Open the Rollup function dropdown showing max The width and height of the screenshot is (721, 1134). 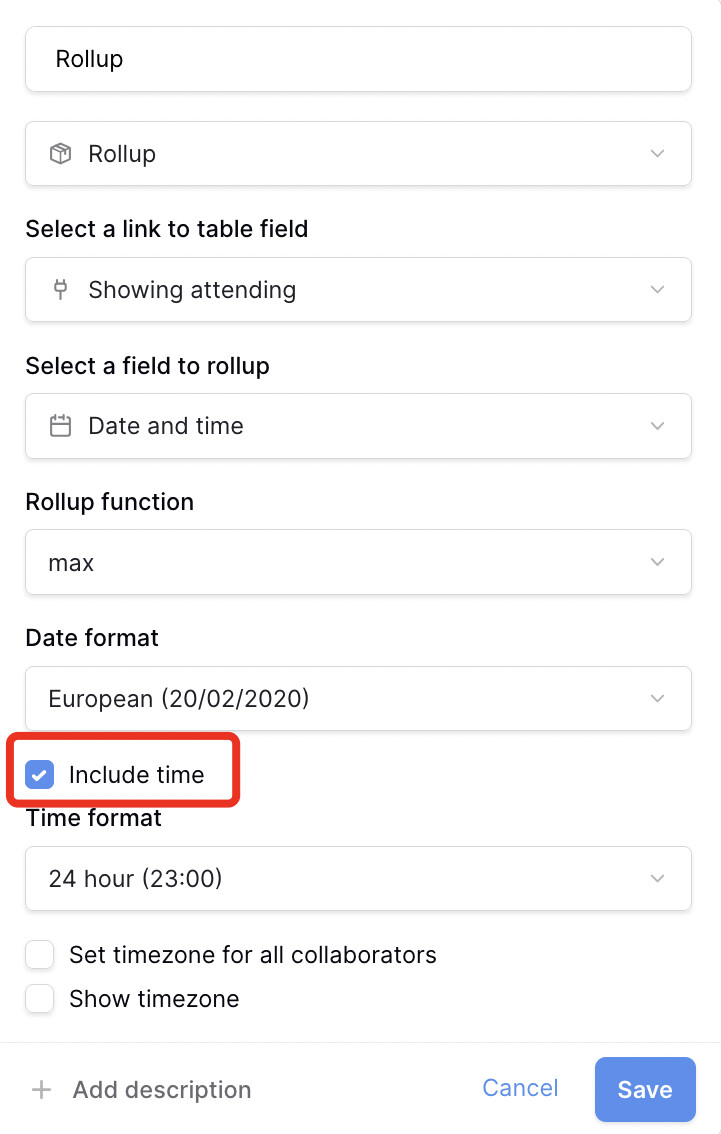359,562
